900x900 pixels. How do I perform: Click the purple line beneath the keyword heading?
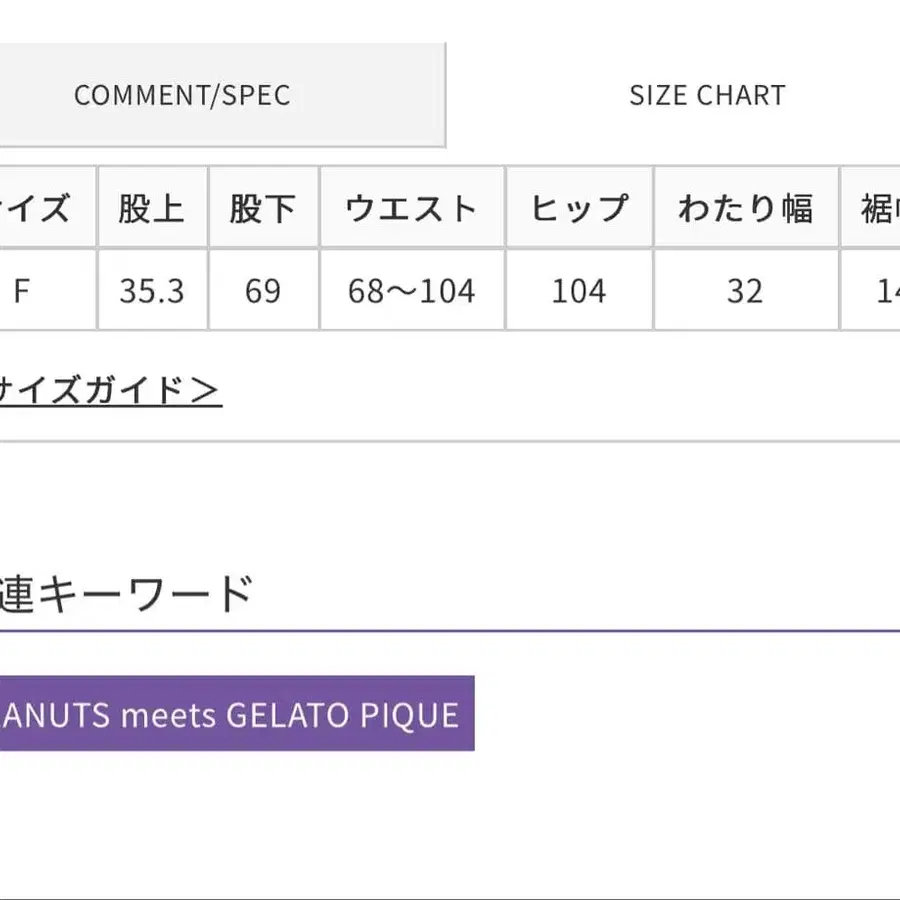[450, 630]
